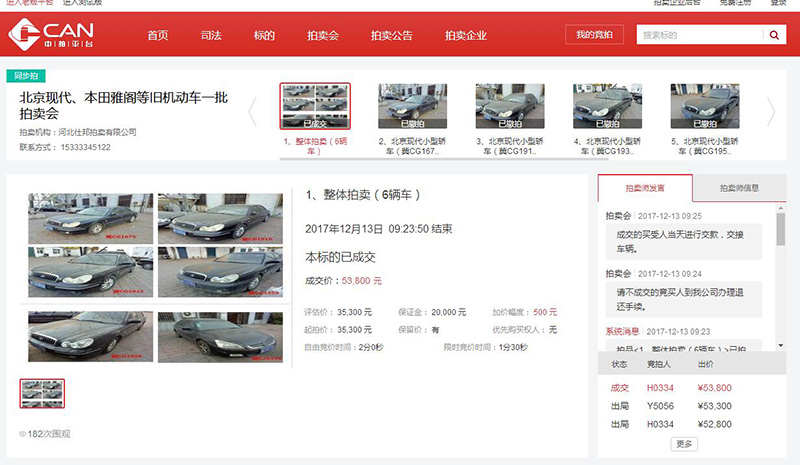The image size is (800, 465).
Task: Click the search magnifier icon
Action: click(774, 35)
